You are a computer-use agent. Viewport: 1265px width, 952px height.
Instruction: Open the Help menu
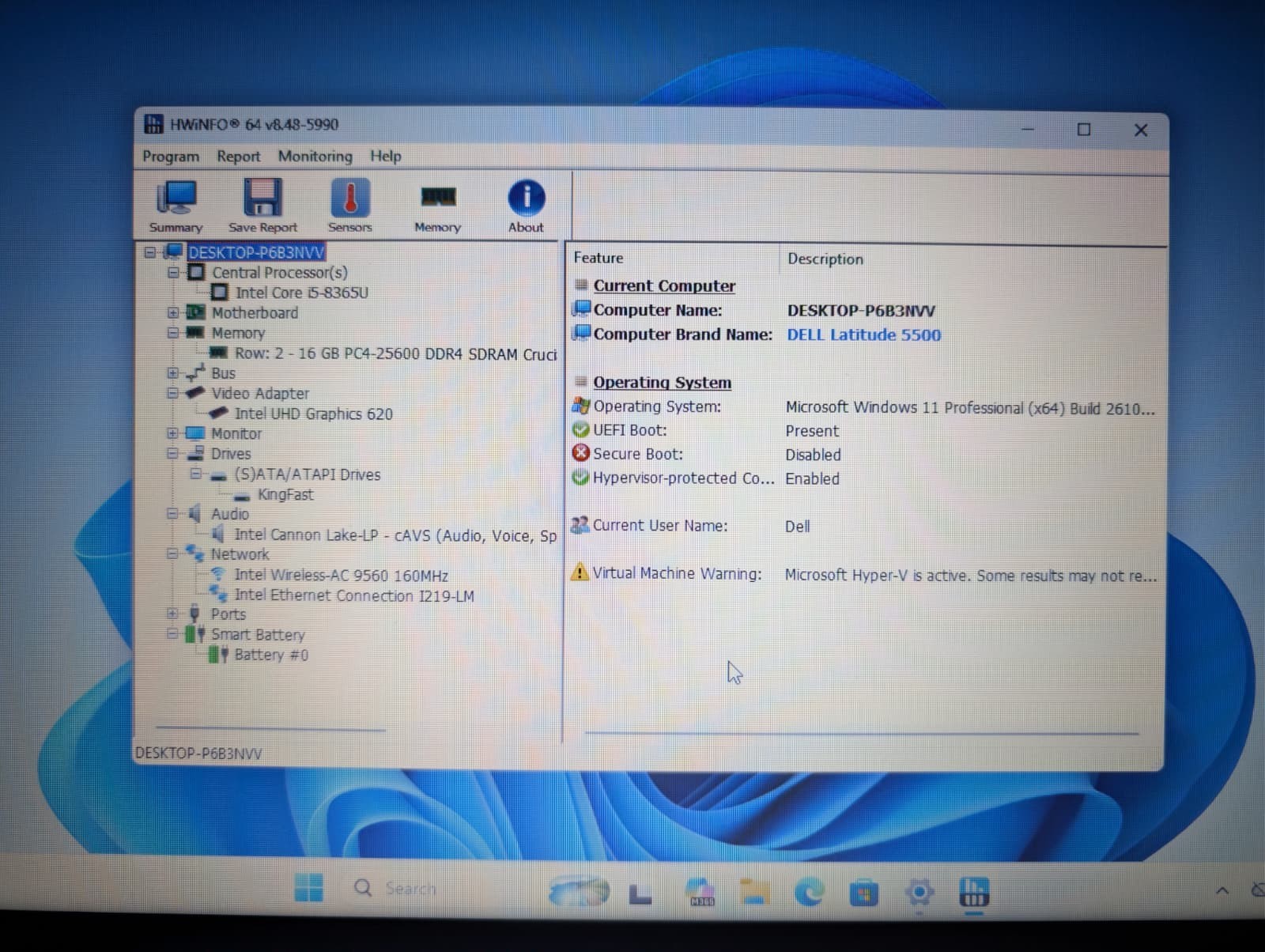coord(386,156)
